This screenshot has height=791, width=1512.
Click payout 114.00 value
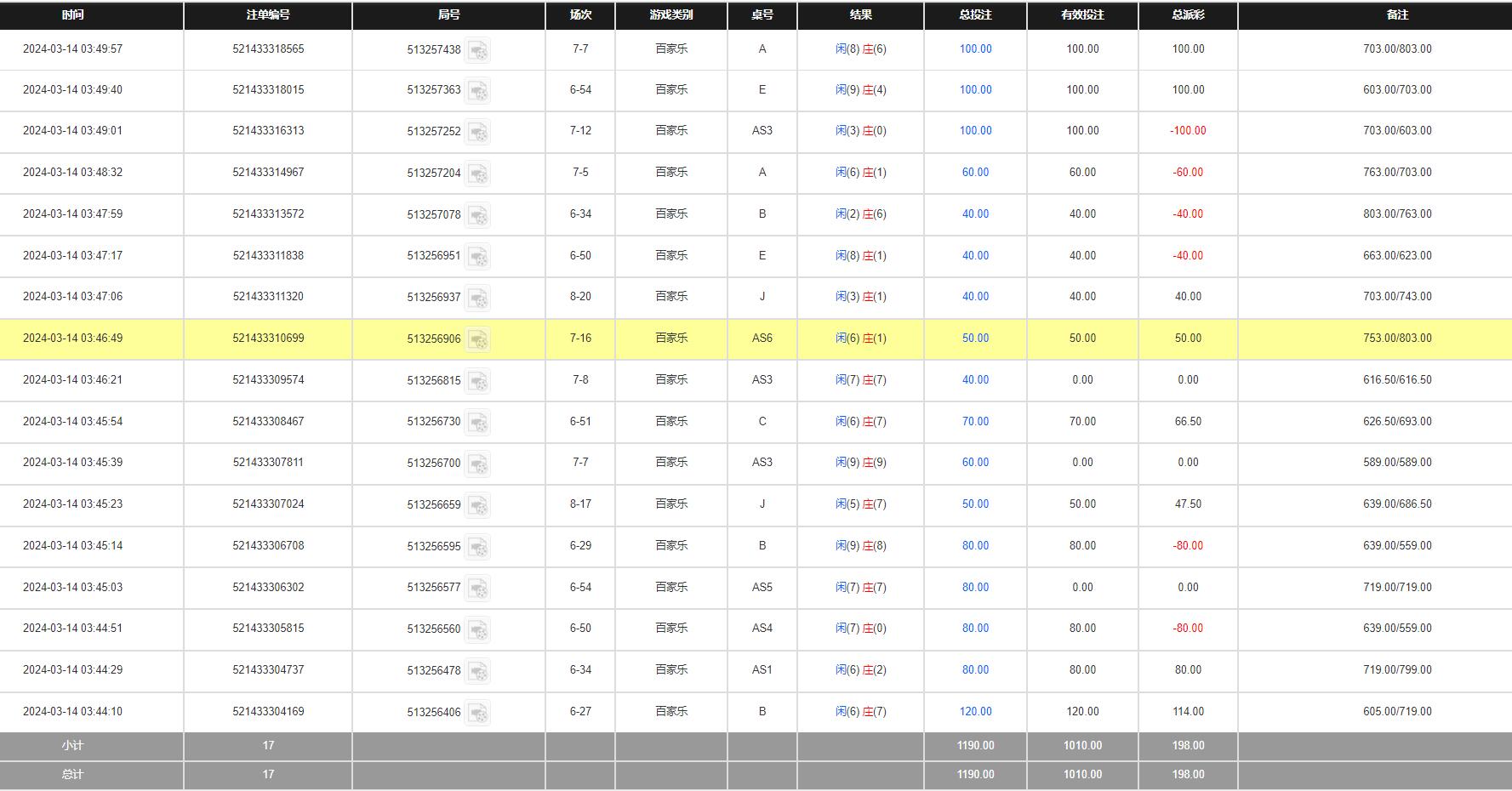coord(1188,711)
